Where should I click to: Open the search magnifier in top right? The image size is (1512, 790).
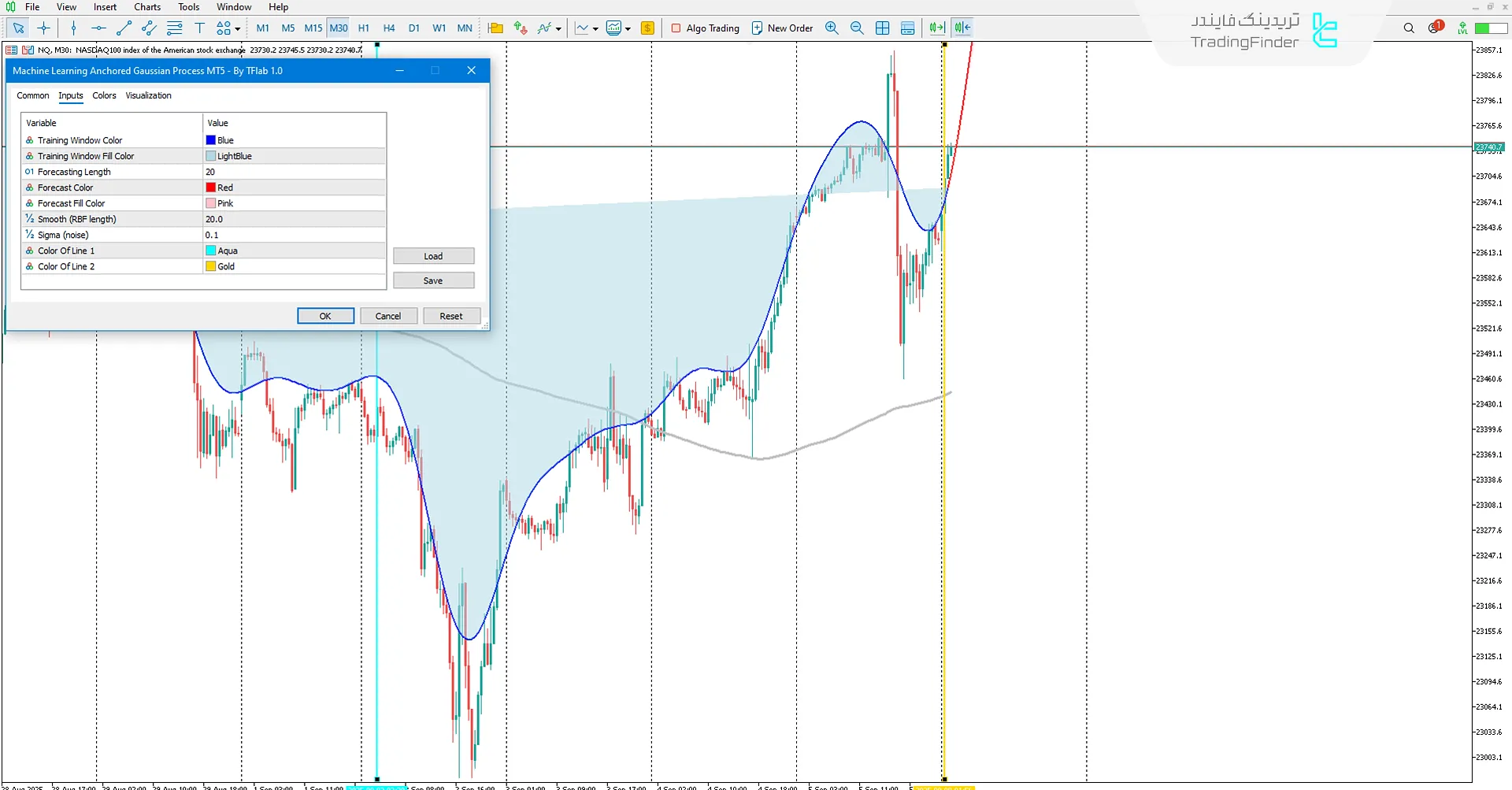pyautogui.click(x=1409, y=28)
